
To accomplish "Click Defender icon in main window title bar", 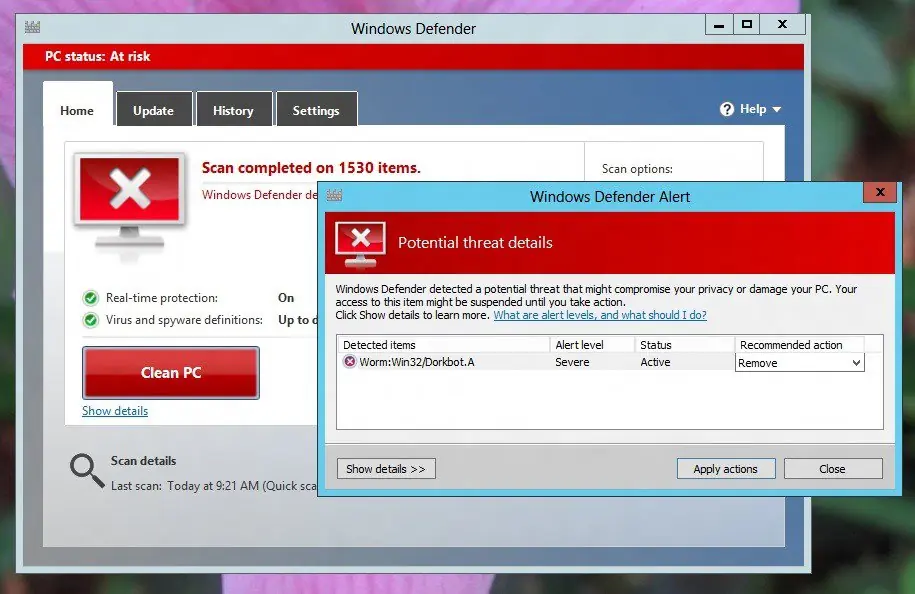I will click(33, 27).
